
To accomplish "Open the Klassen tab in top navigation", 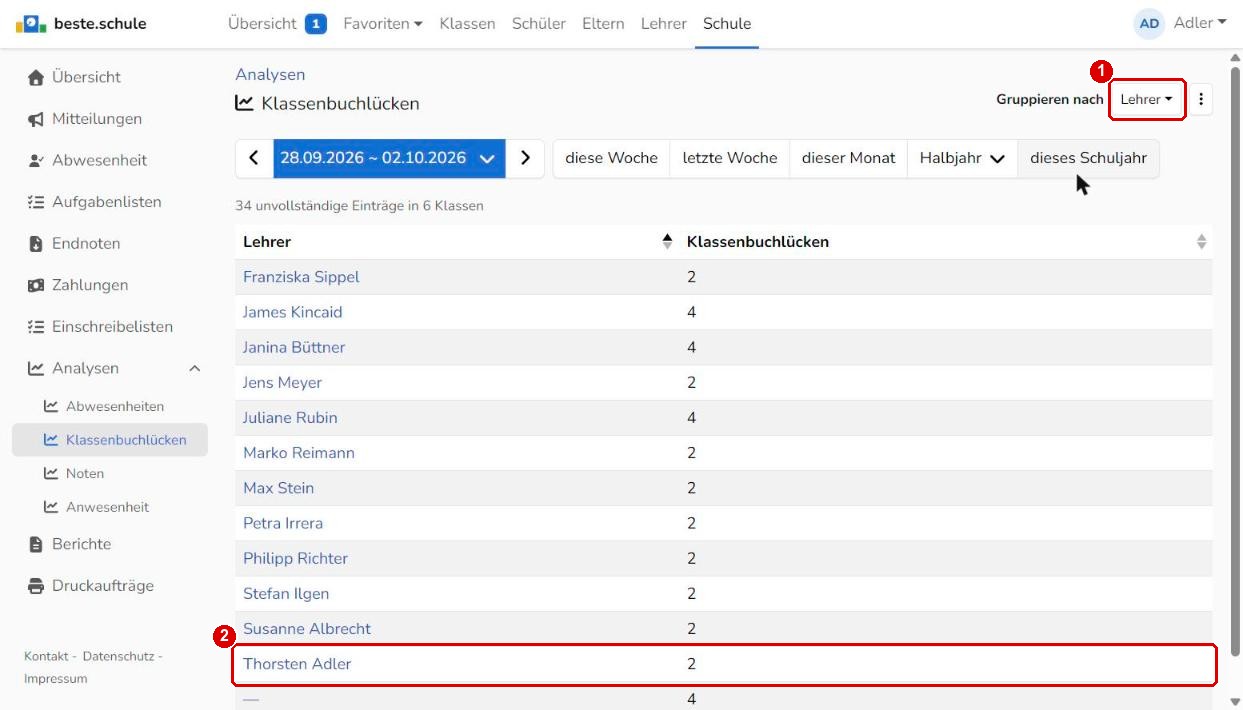I will (467, 24).
